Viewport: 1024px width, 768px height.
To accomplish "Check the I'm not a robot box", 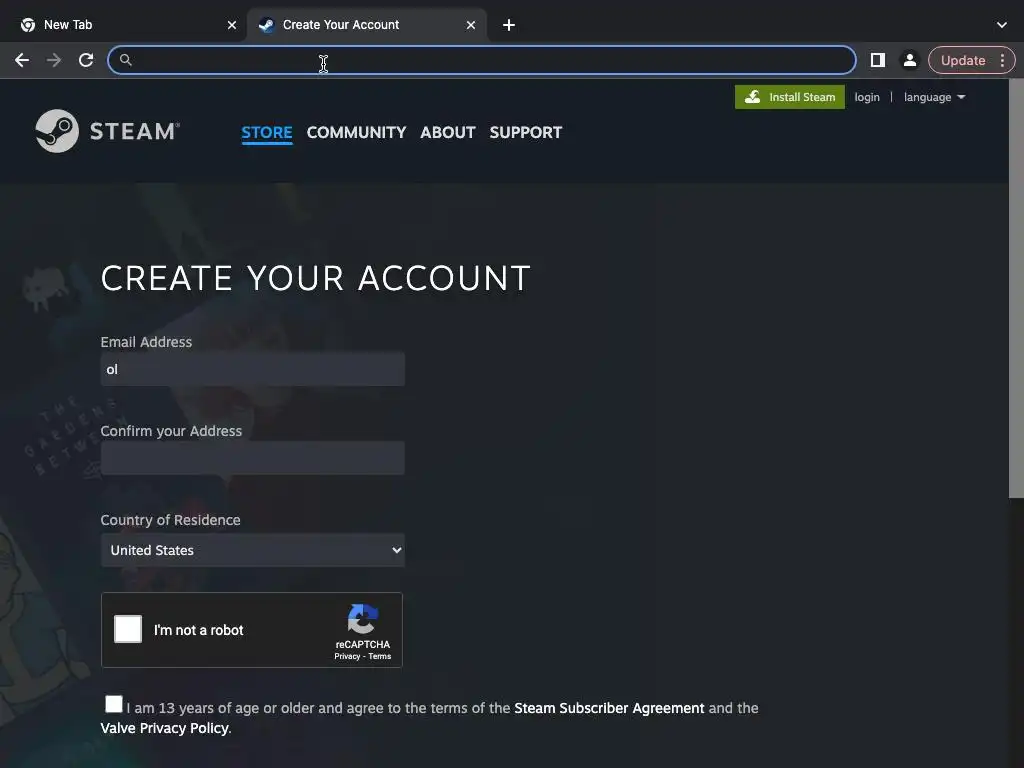I will (x=128, y=629).
